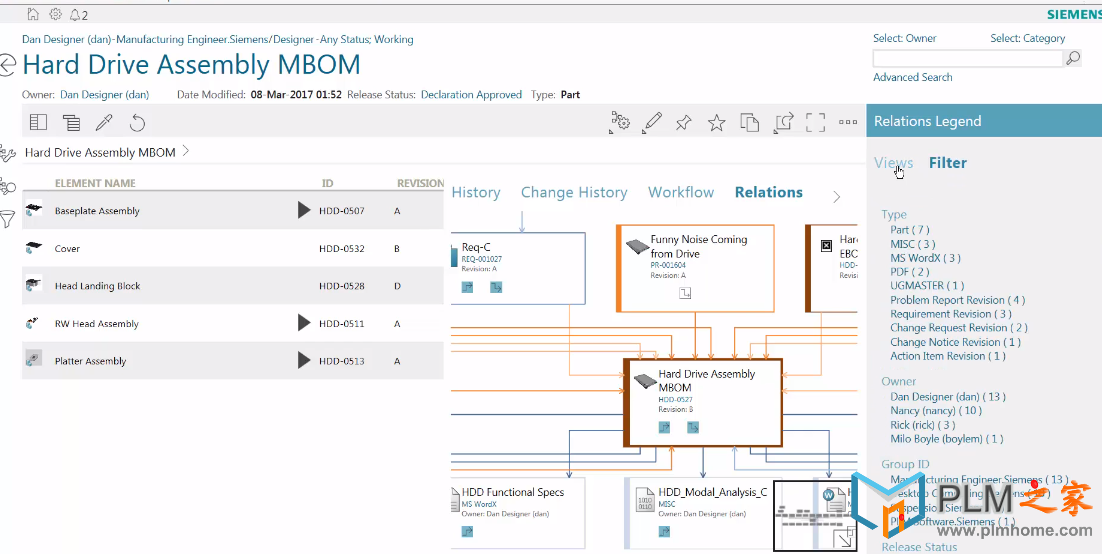This screenshot has height=554, width=1102.
Task: Filter by Action Item Revision ( 1 )
Action: coord(947,356)
